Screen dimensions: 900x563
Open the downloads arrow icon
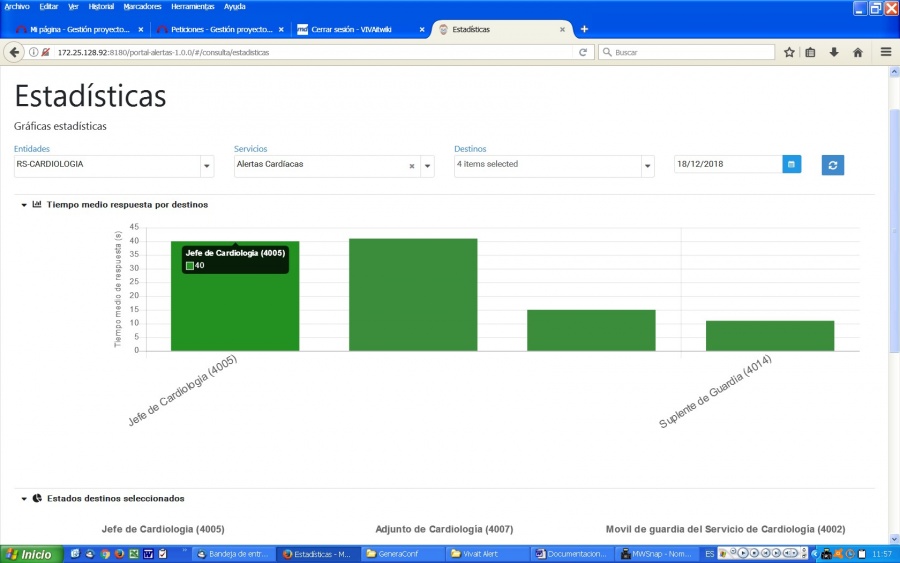coord(834,52)
